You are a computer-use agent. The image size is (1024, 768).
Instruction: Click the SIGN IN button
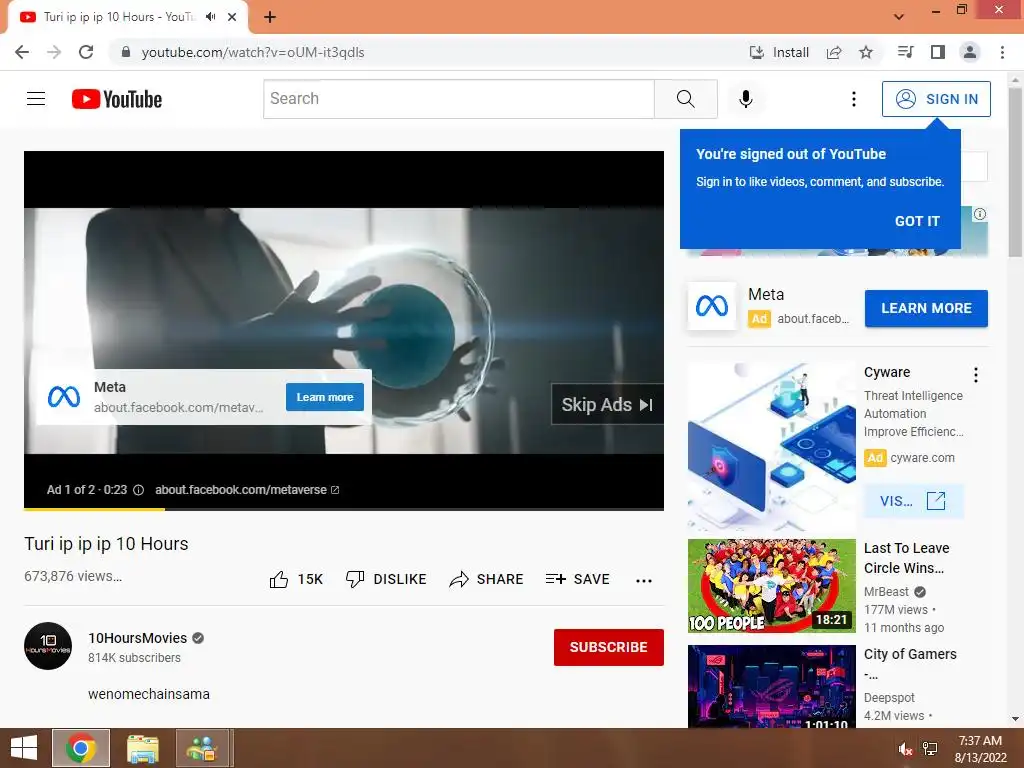[936, 99]
